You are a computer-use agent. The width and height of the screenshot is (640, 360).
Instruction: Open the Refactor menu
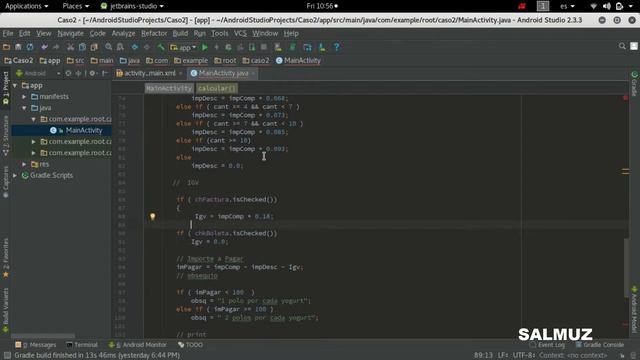(154, 33)
